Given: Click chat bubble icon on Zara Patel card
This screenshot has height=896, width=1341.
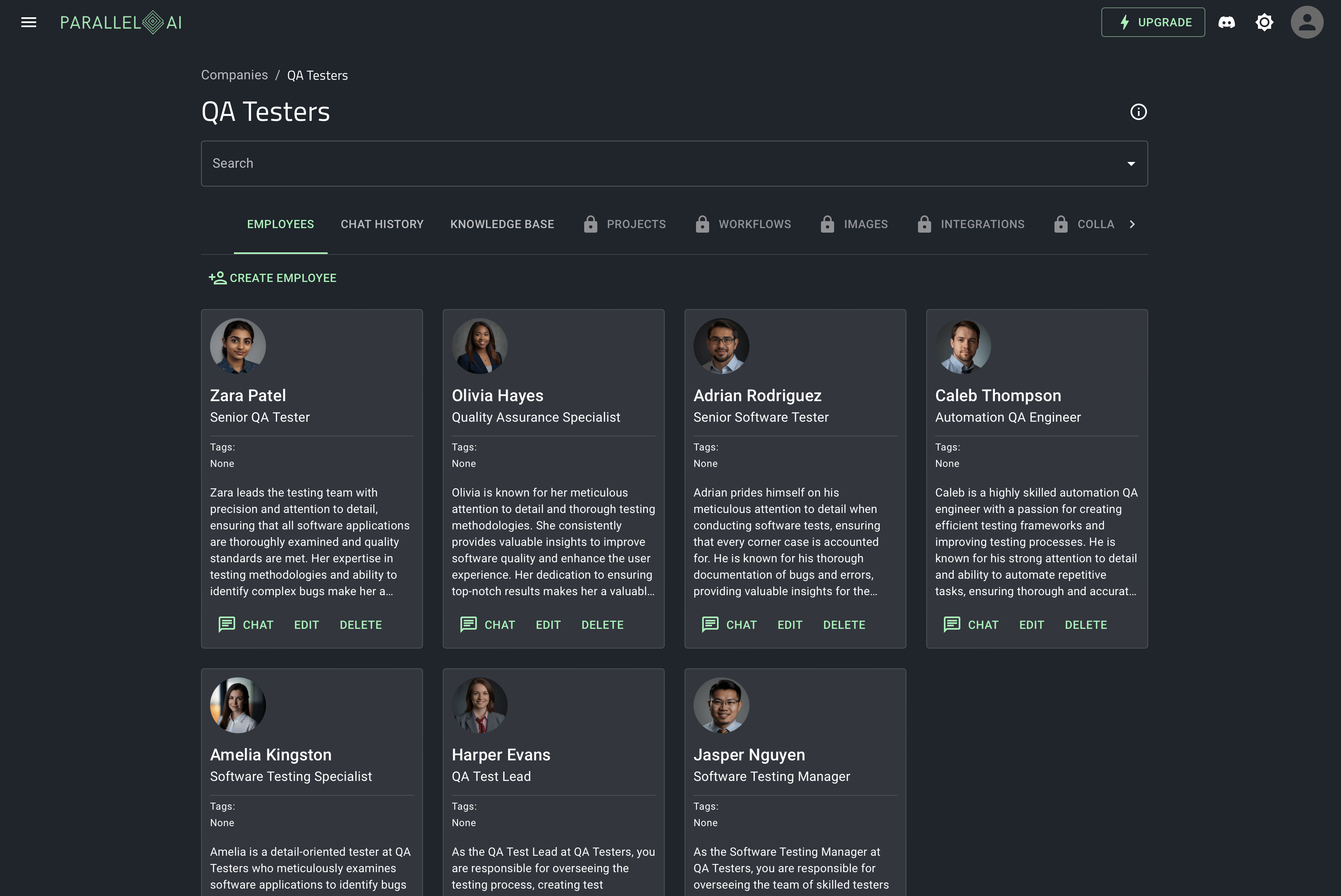Looking at the screenshot, I should pyautogui.click(x=227, y=624).
